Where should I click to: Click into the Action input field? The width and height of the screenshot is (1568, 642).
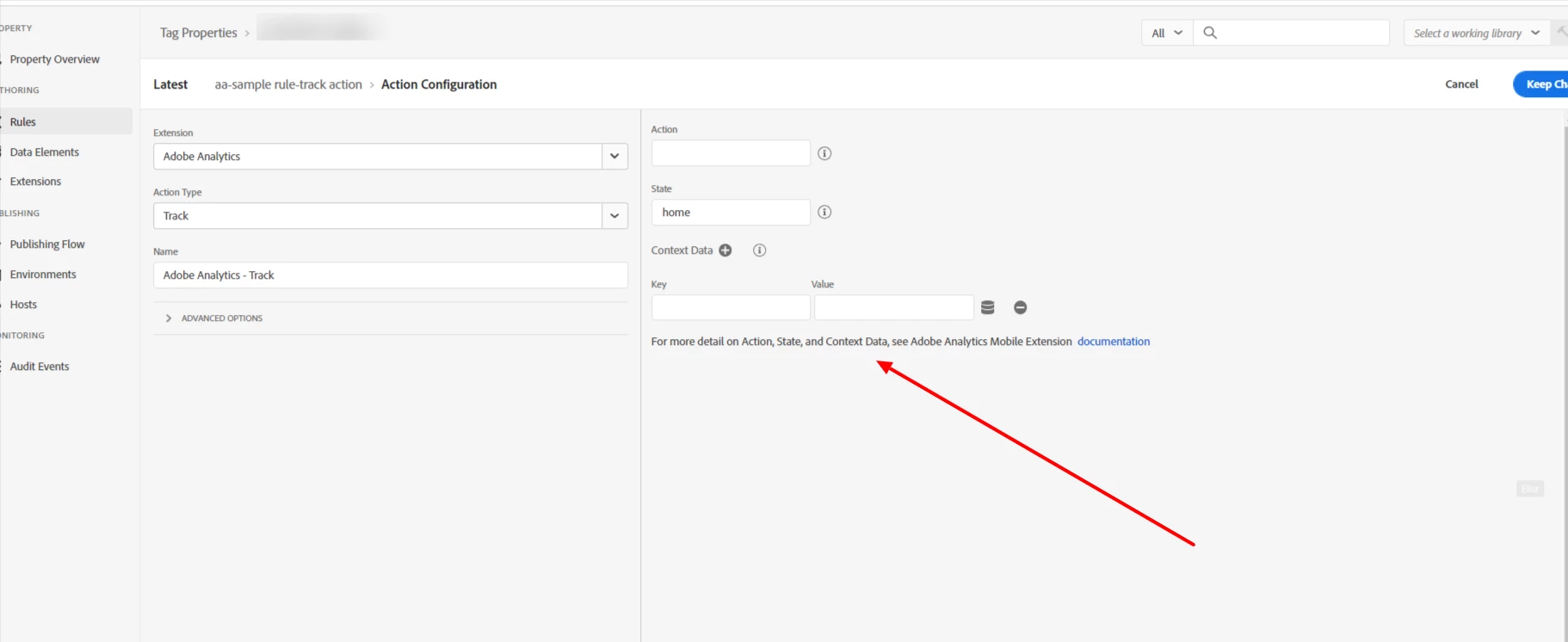tap(731, 153)
